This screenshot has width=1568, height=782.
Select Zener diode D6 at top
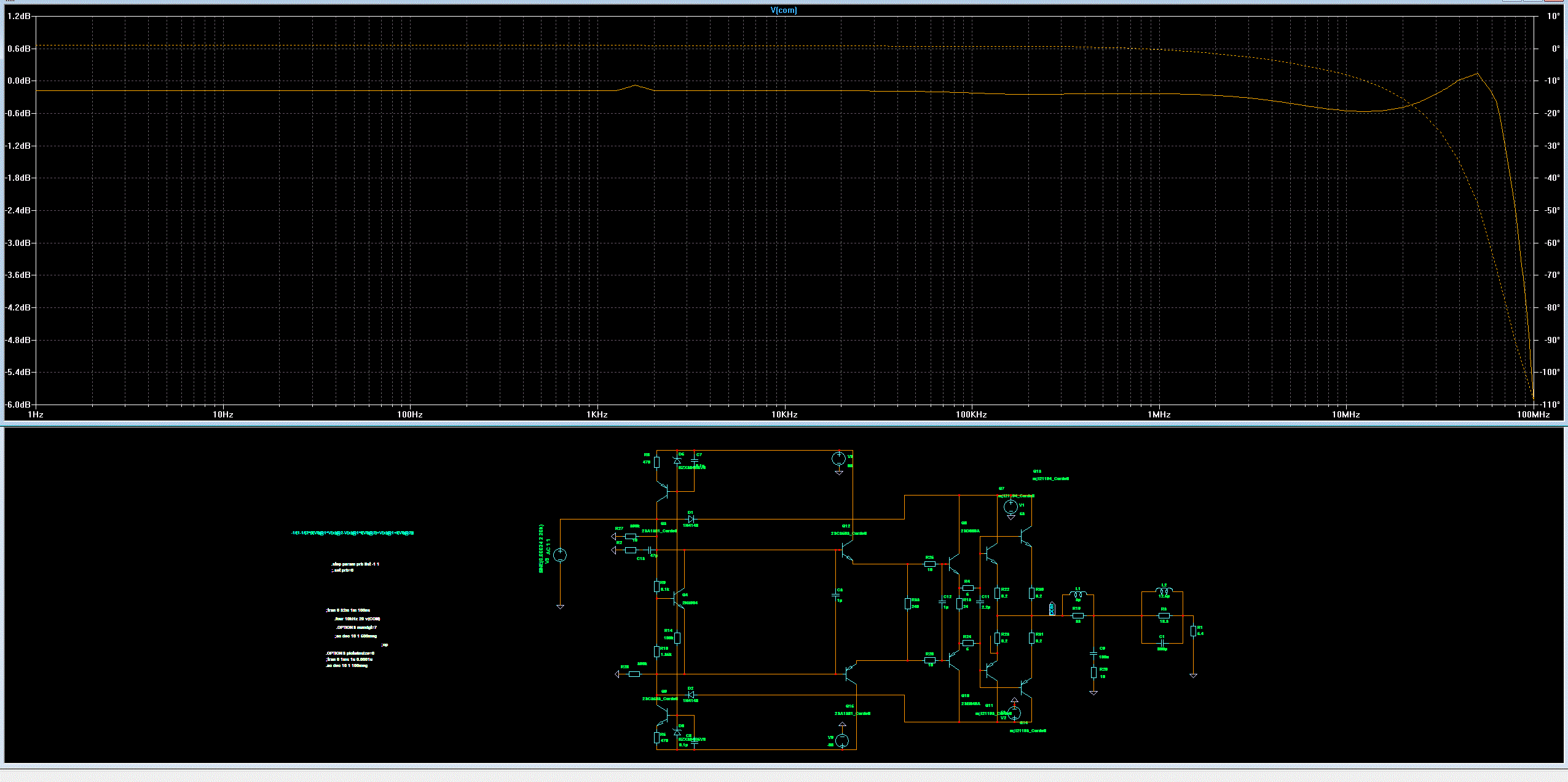click(x=677, y=460)
